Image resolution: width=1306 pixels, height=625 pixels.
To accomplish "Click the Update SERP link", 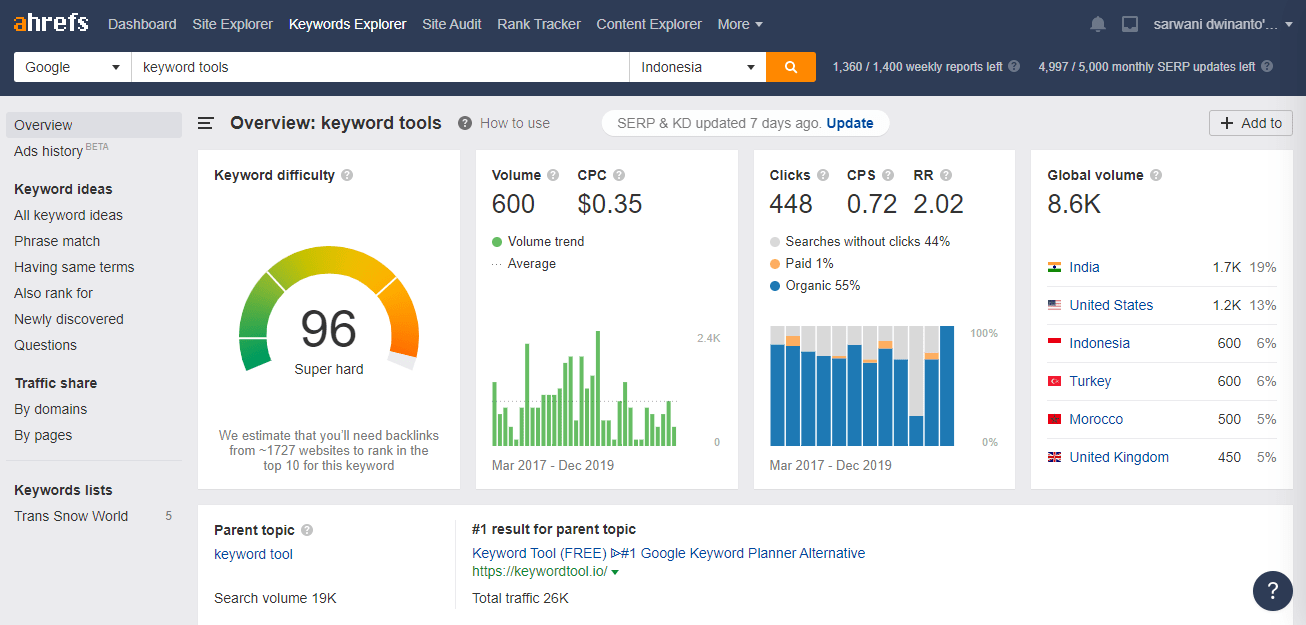I will (849, 123).
